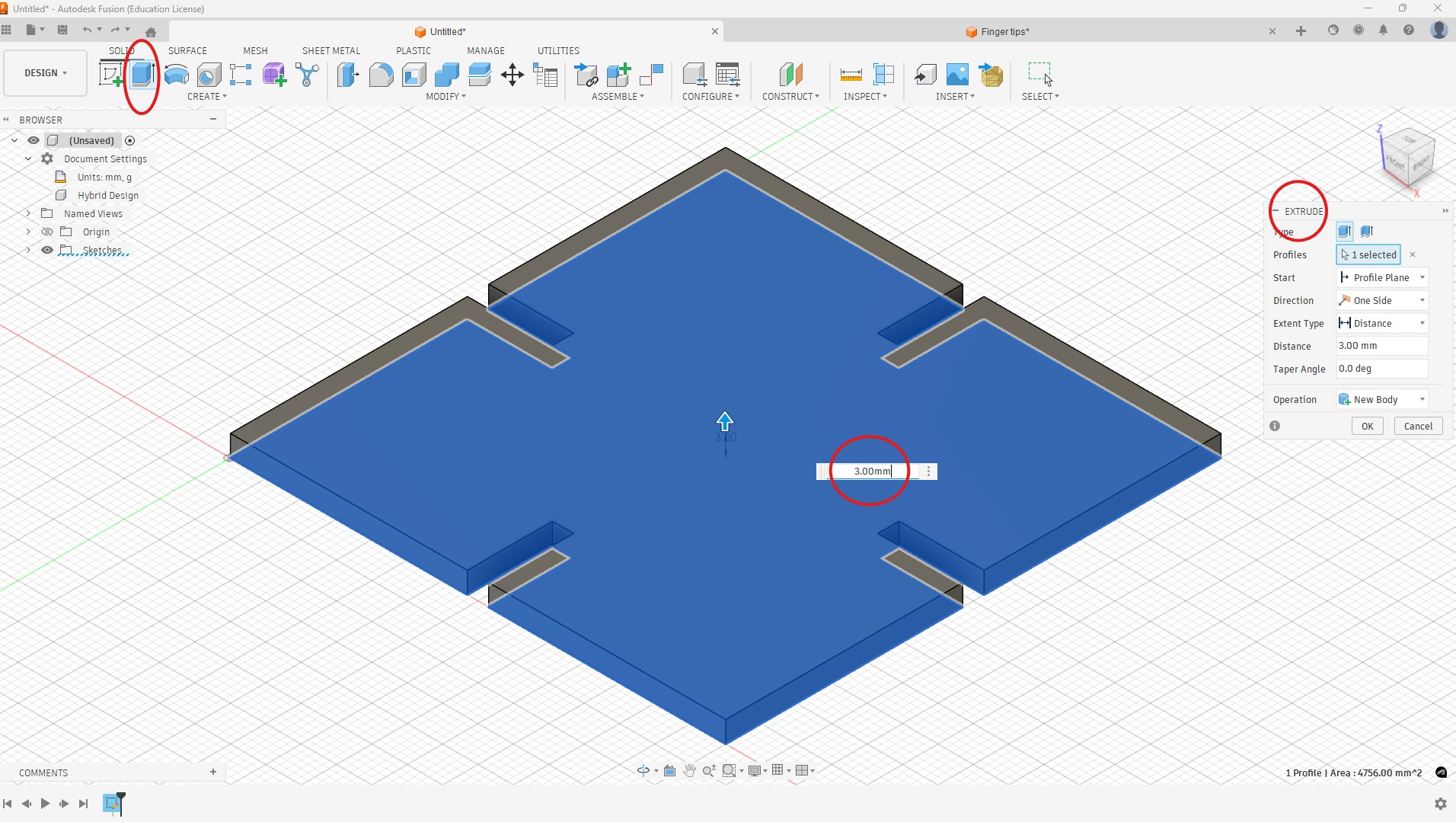Viewport: 1456px width, 822px height.
Task: Choose the regular Extrude type button
Action: (1345, 232)
